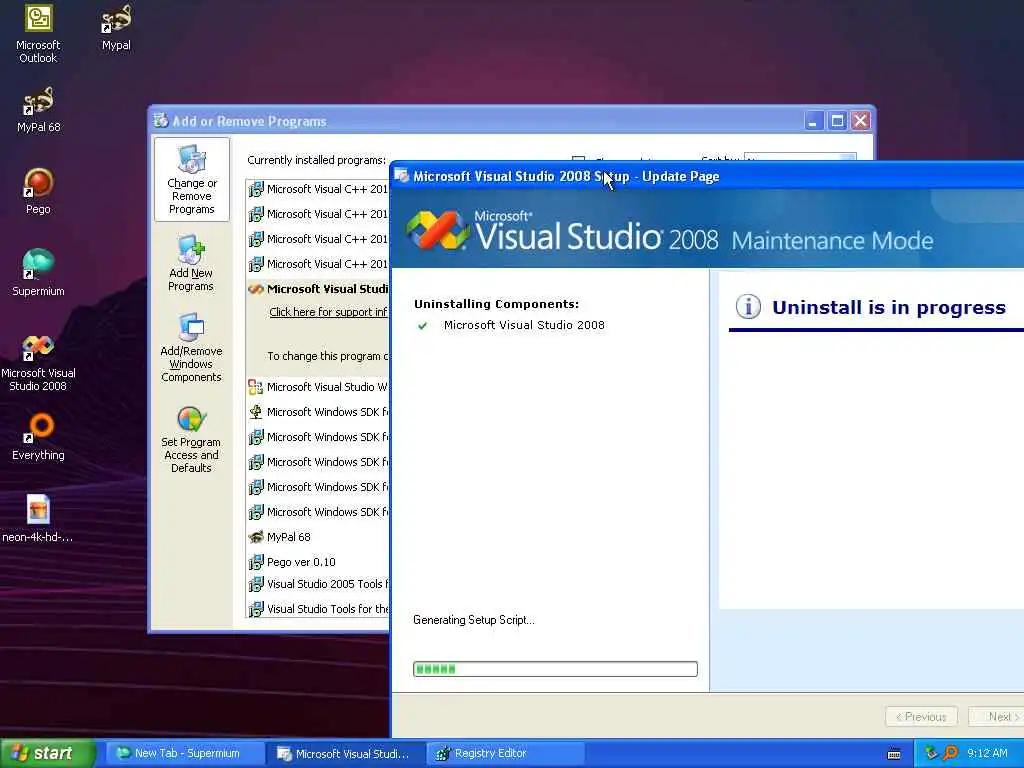The height and width of the screenshot is (768, 1024).
Task: Click the 'Click here for support' link
Action: (328, 312)
